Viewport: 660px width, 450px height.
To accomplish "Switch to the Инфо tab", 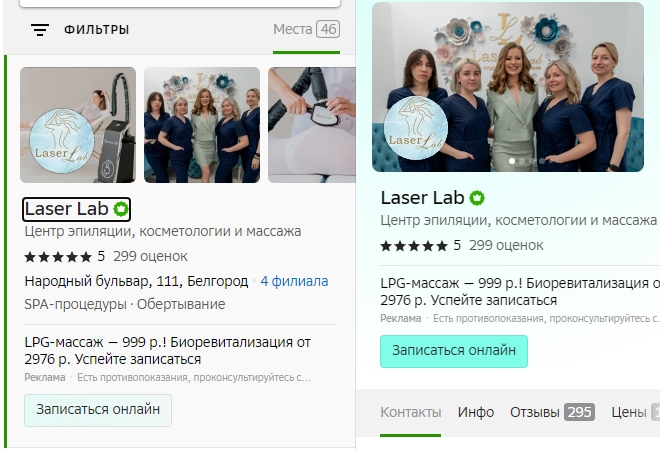I will [476, 412].
